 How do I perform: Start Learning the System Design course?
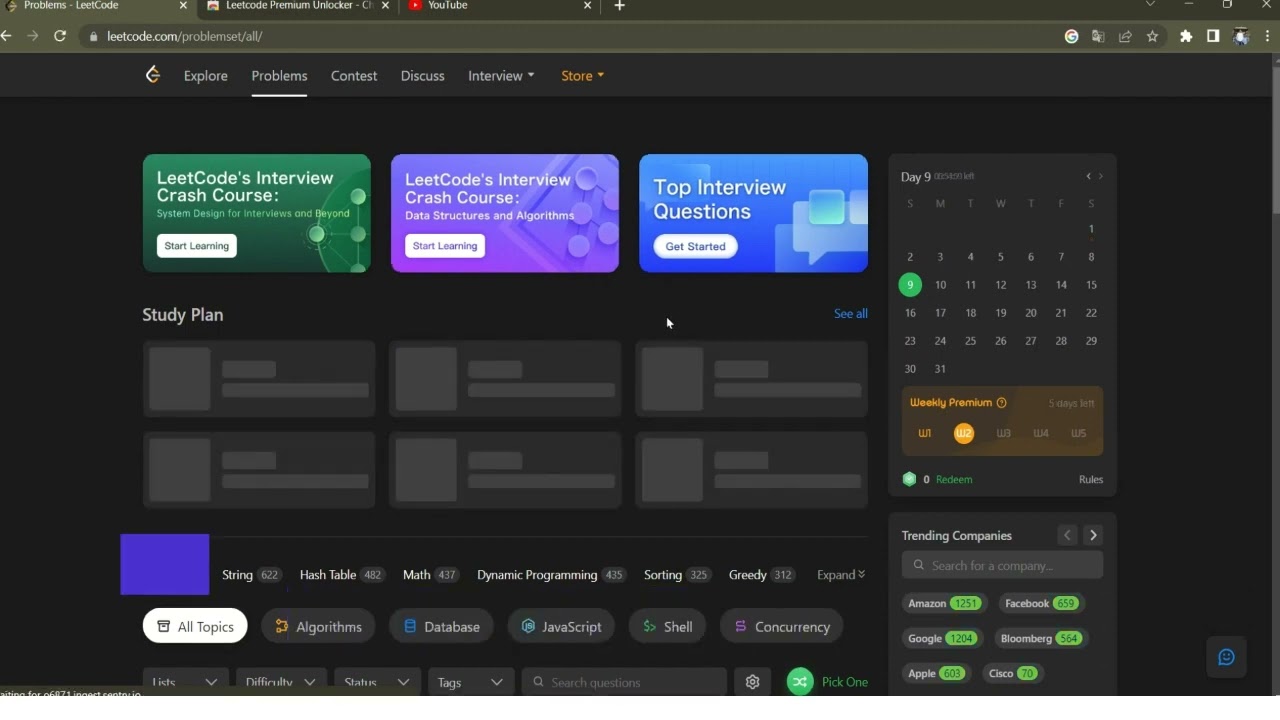[197, 246]
